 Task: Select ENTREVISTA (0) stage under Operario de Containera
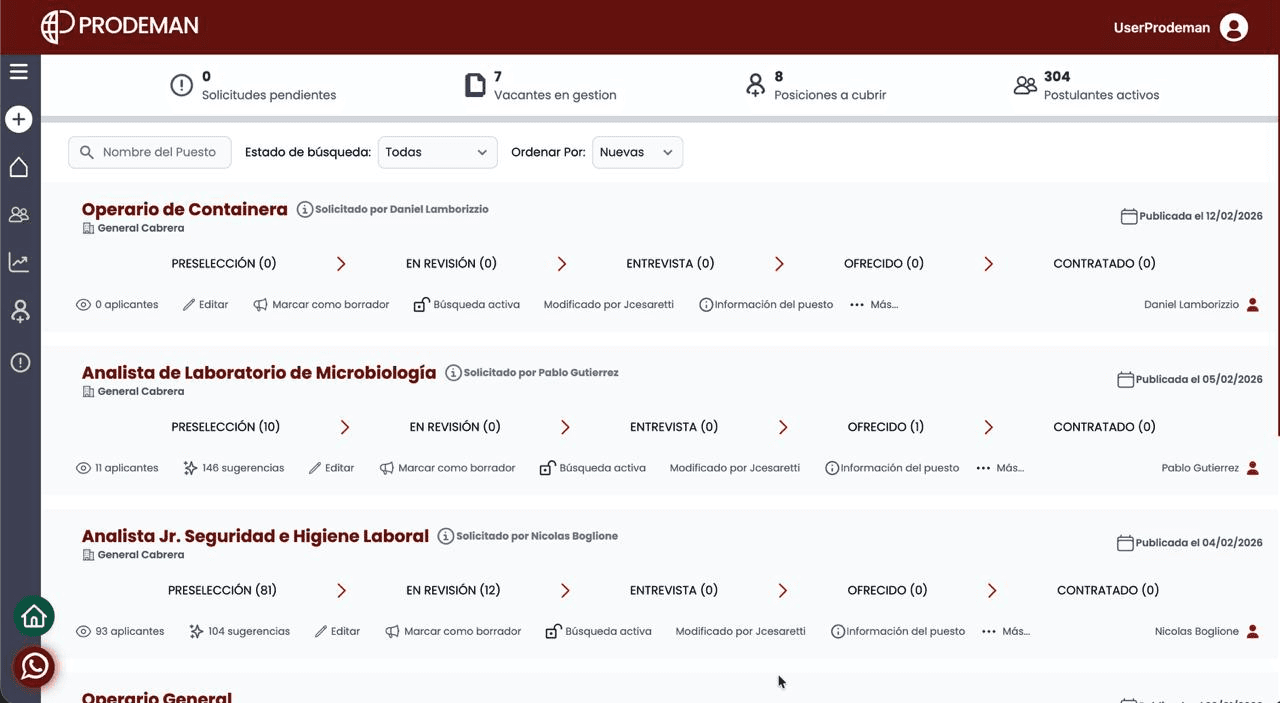[670, 264]
